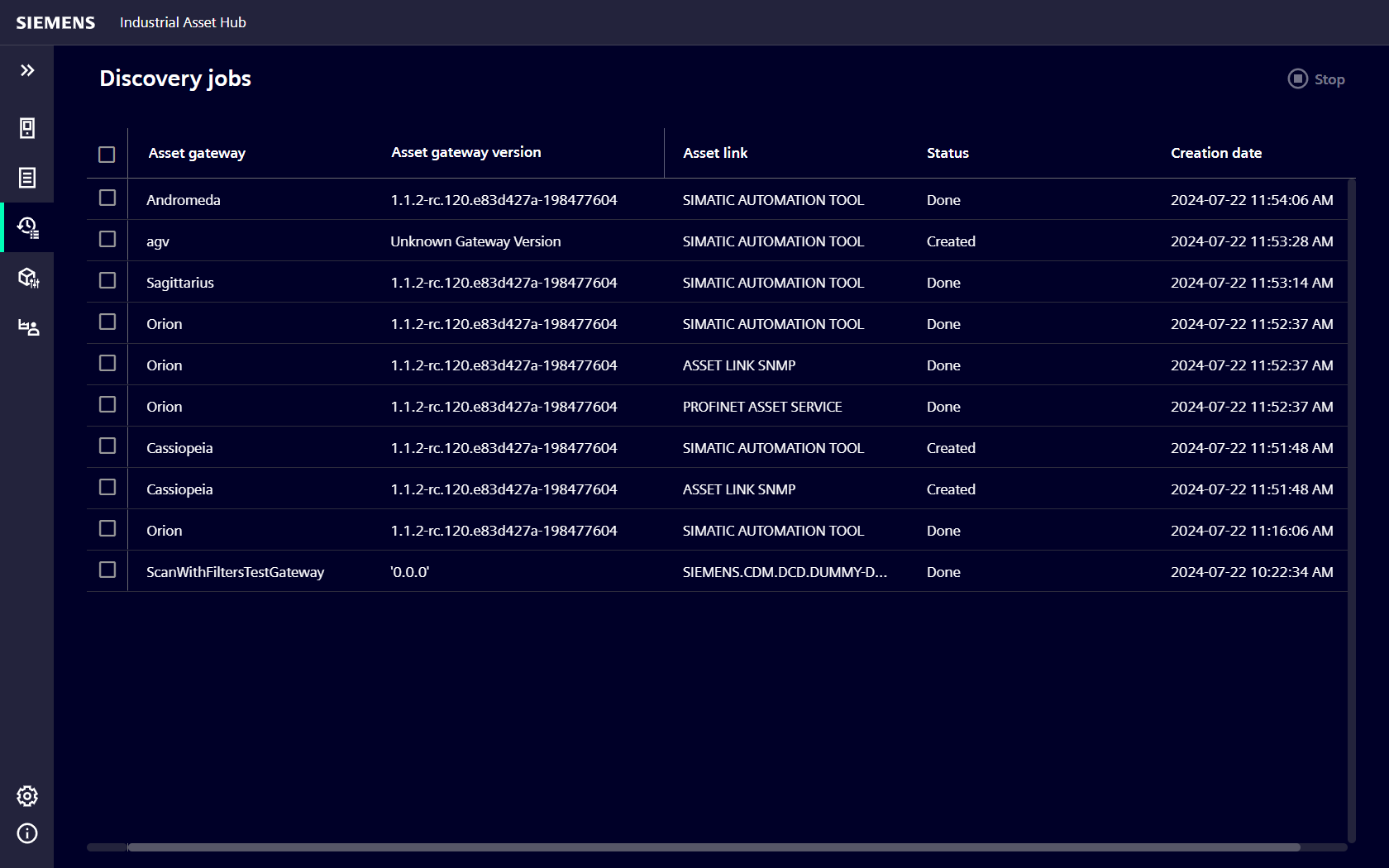
Task: Click date 2024-07-22 11:54:06 AM
Action: pyautogui.click(x=1252, y=200)
